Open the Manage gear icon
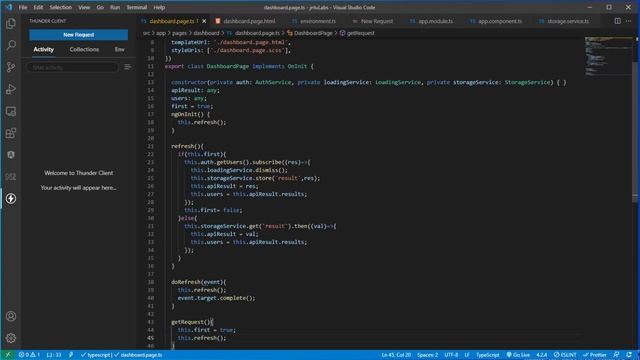Screen dimensions: 640x360 pos(11,338)
